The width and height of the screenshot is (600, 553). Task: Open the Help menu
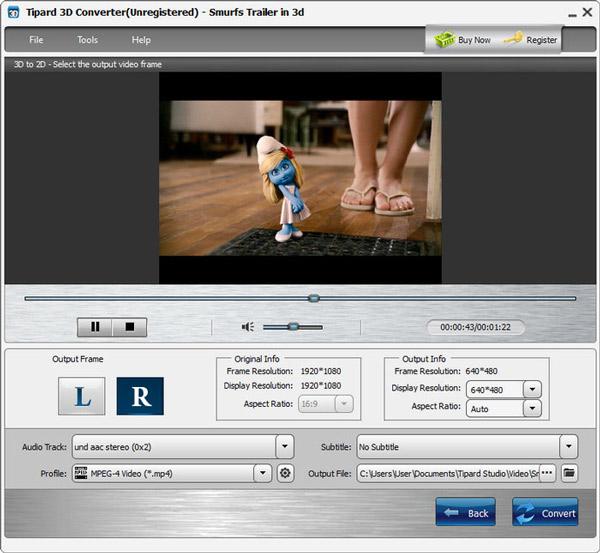141,40
